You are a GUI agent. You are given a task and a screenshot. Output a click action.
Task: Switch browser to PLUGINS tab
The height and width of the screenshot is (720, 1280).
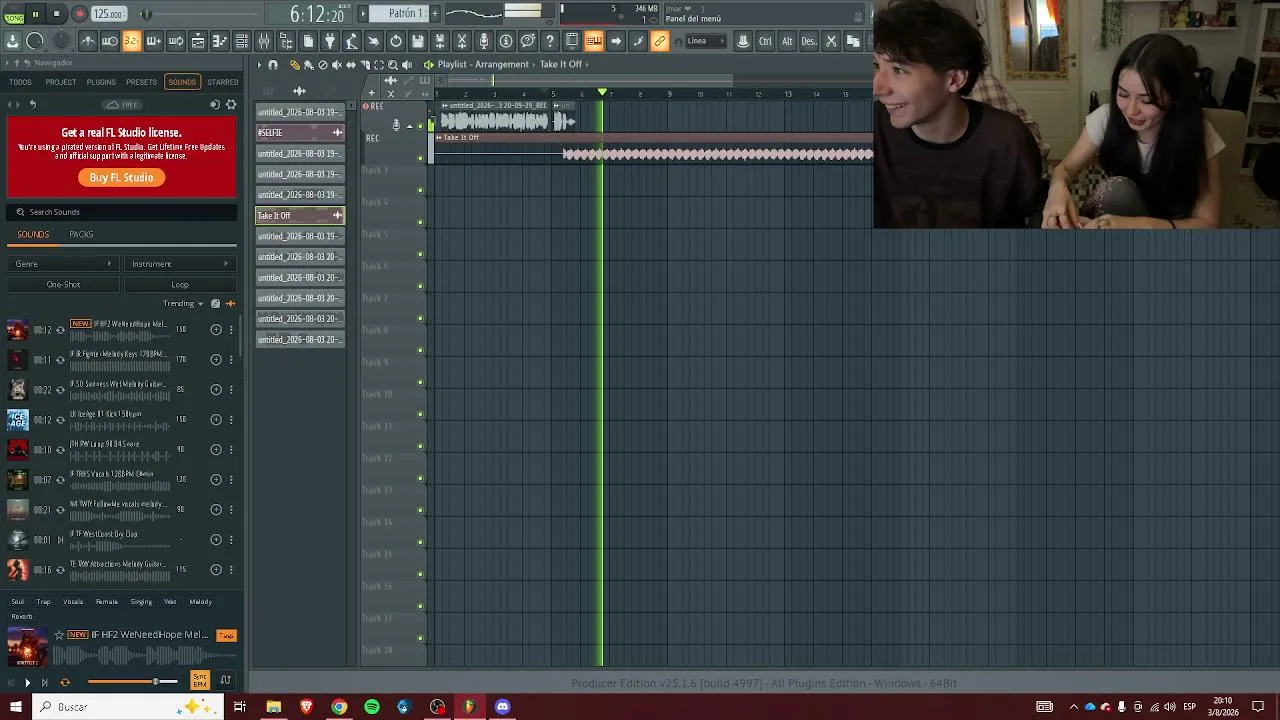(101, 82)
